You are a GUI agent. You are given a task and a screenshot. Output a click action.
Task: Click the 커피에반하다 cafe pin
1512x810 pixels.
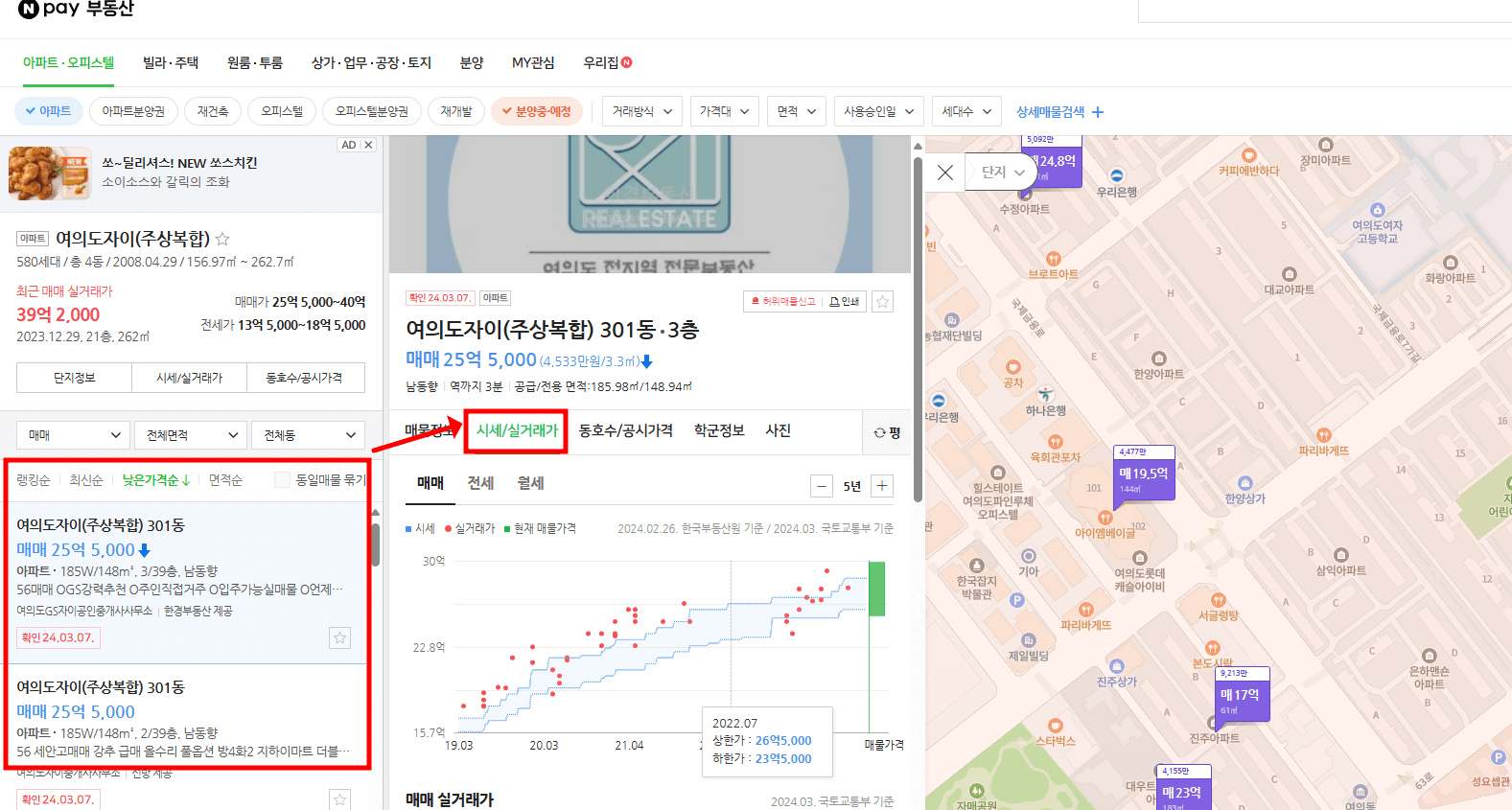(1248, 155)
